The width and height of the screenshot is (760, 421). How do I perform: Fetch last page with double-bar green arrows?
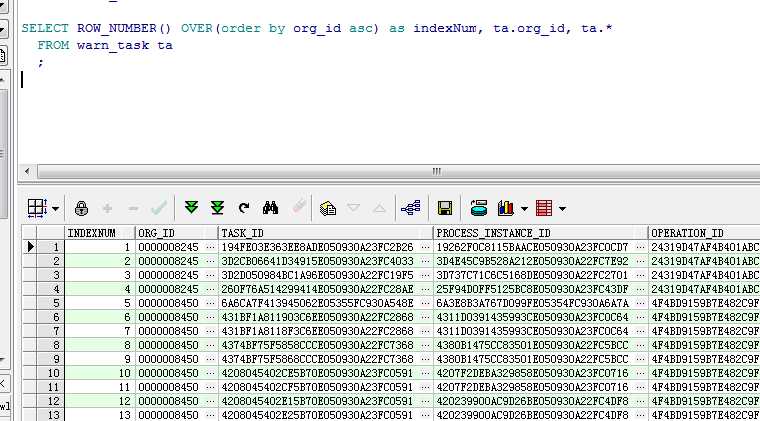point(218,208)
